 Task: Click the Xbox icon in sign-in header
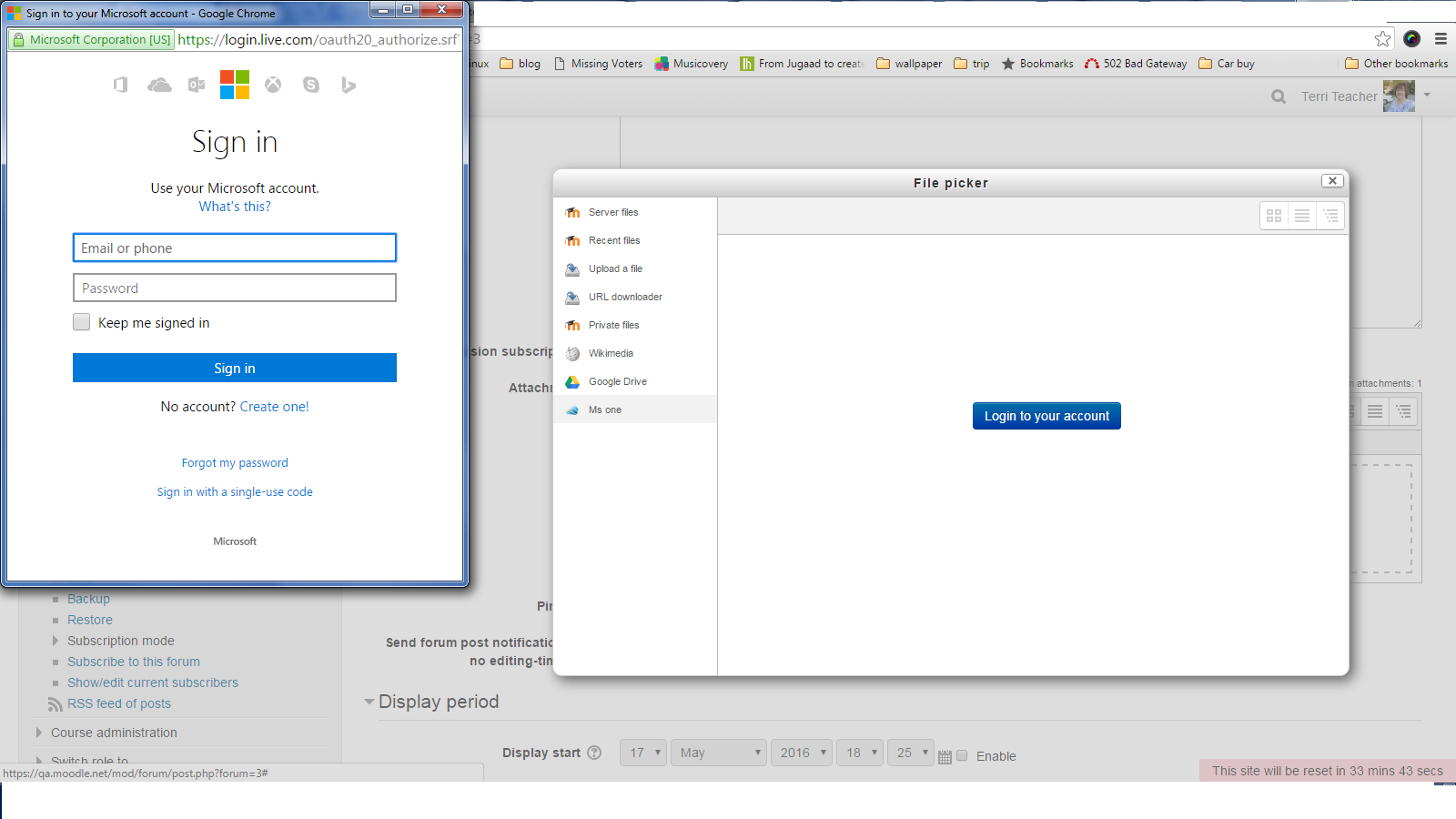(273, 85)
